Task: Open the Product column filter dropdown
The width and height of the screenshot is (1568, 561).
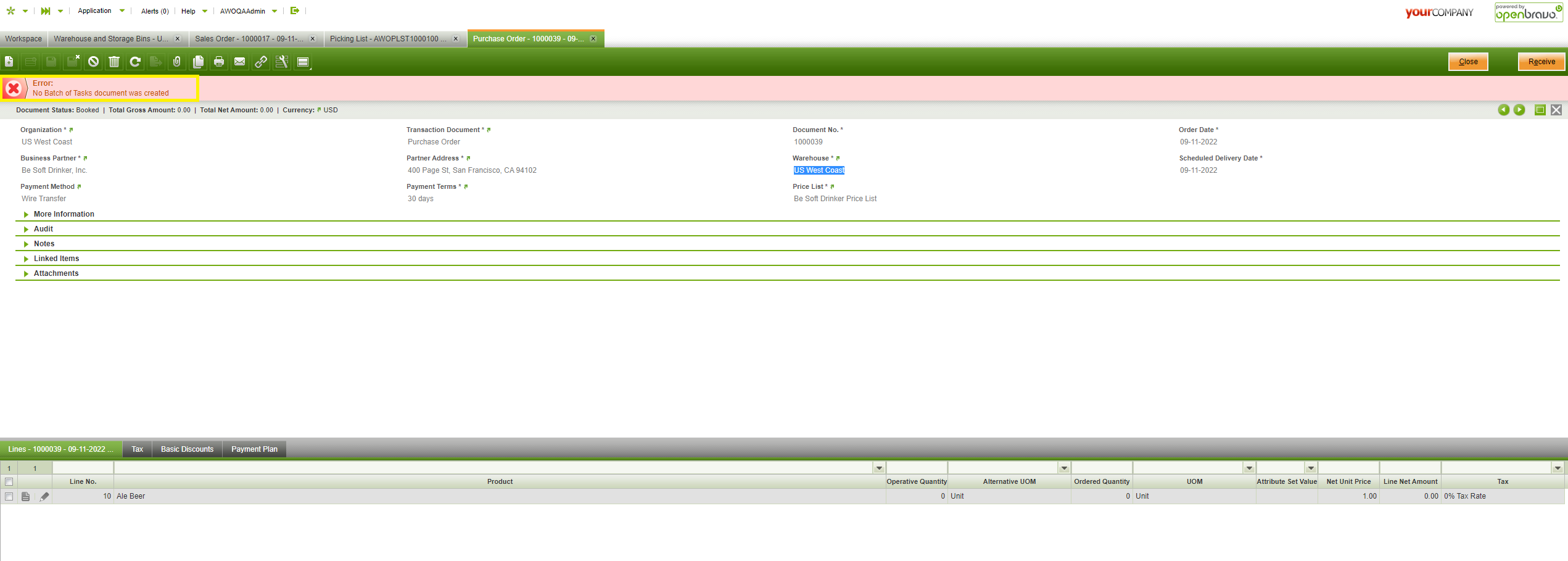Action: click(879, 468)
